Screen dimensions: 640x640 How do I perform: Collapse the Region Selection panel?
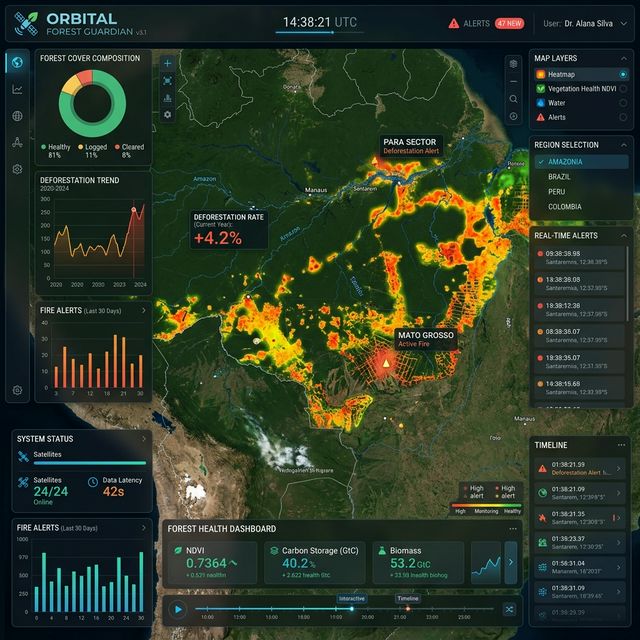(x=623, y=144)
